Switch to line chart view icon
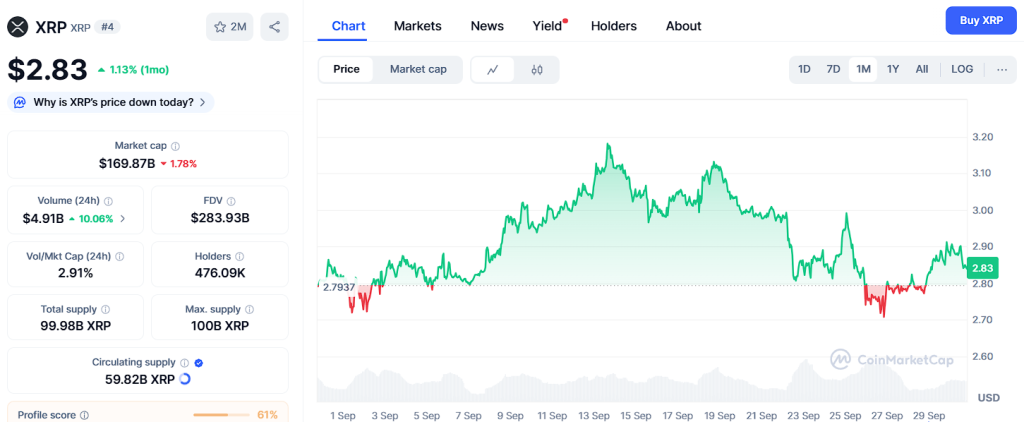The height and width of the screenshot is (422, 1024). (493, 70)
